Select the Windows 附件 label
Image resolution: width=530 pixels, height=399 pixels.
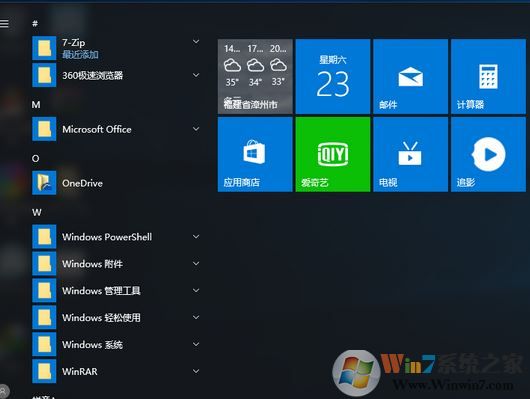click(92, 264)
